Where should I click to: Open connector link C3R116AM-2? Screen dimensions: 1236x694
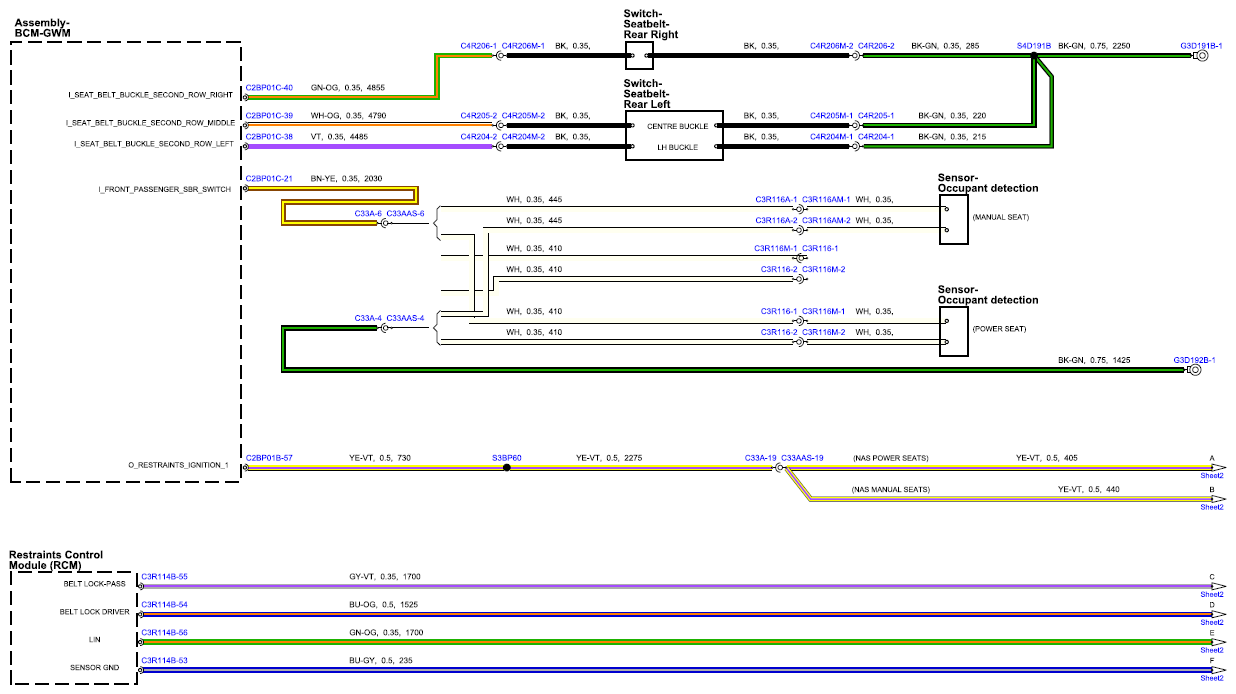click(826, 220)
